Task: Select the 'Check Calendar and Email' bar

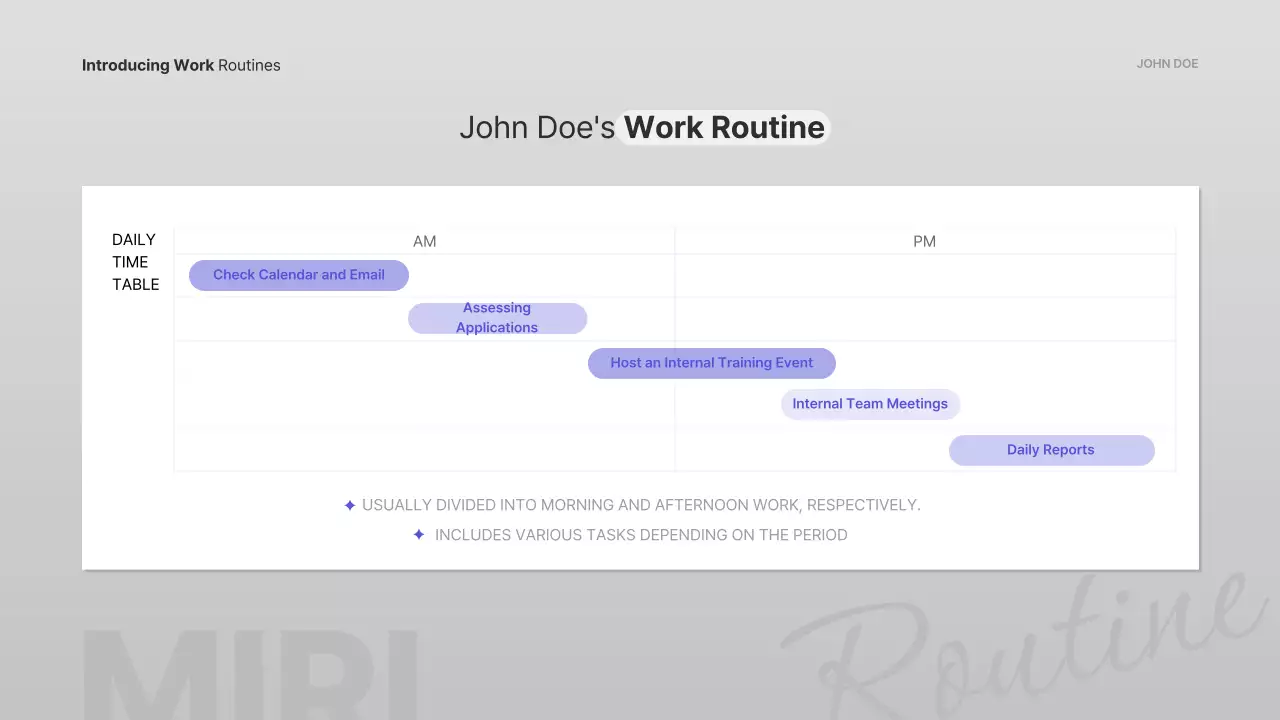Action: [298, 275]
